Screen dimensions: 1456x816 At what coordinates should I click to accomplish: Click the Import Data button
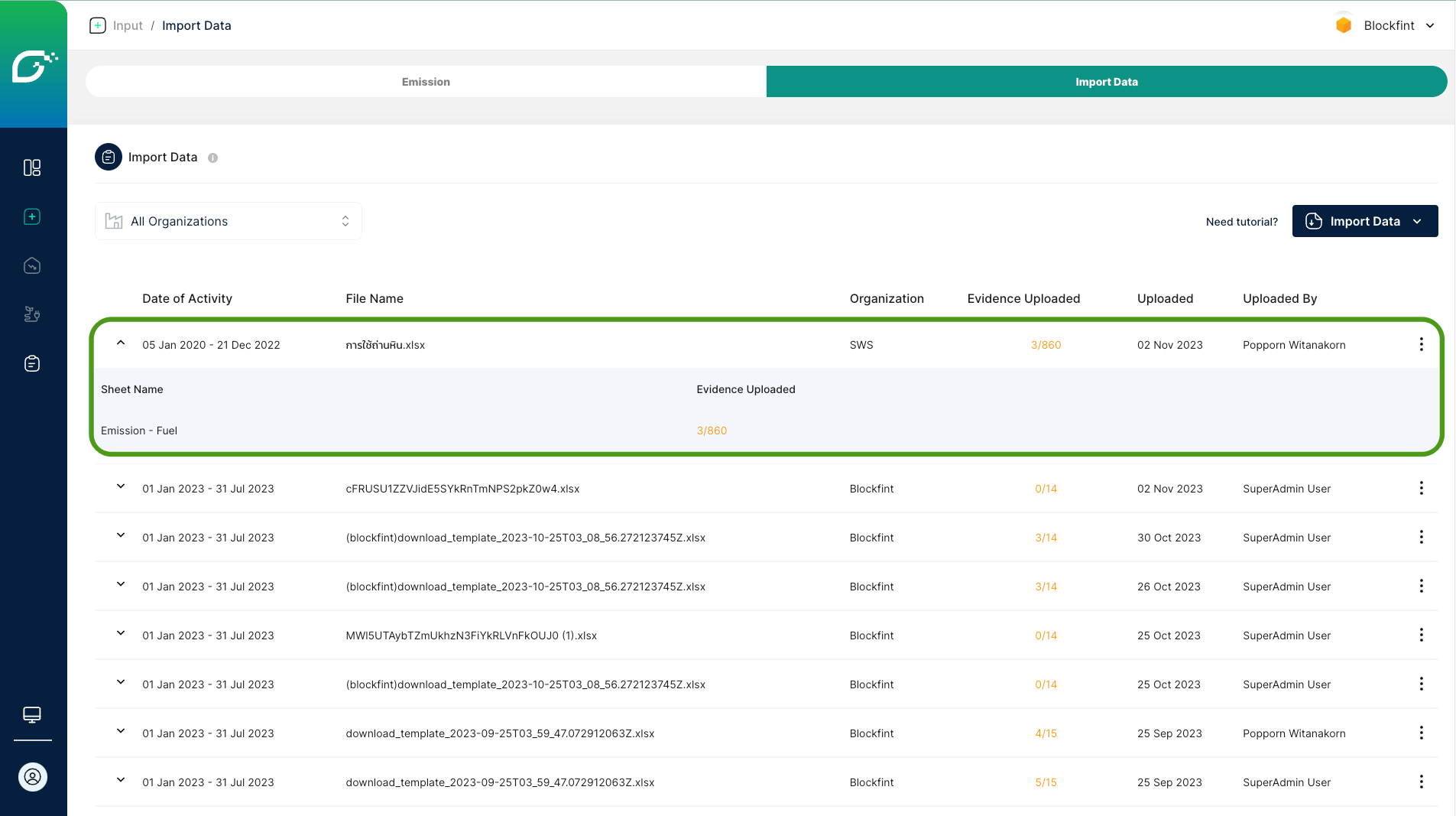(1364, 221)
